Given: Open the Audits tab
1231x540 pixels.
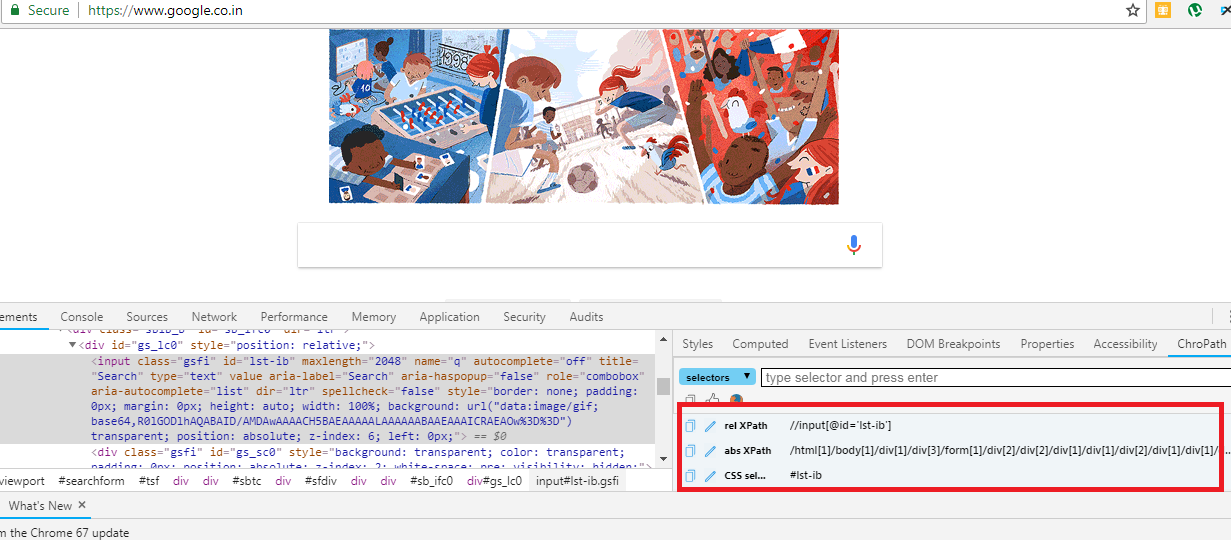Looking at the screenshot, I should [x=586, y=317].
